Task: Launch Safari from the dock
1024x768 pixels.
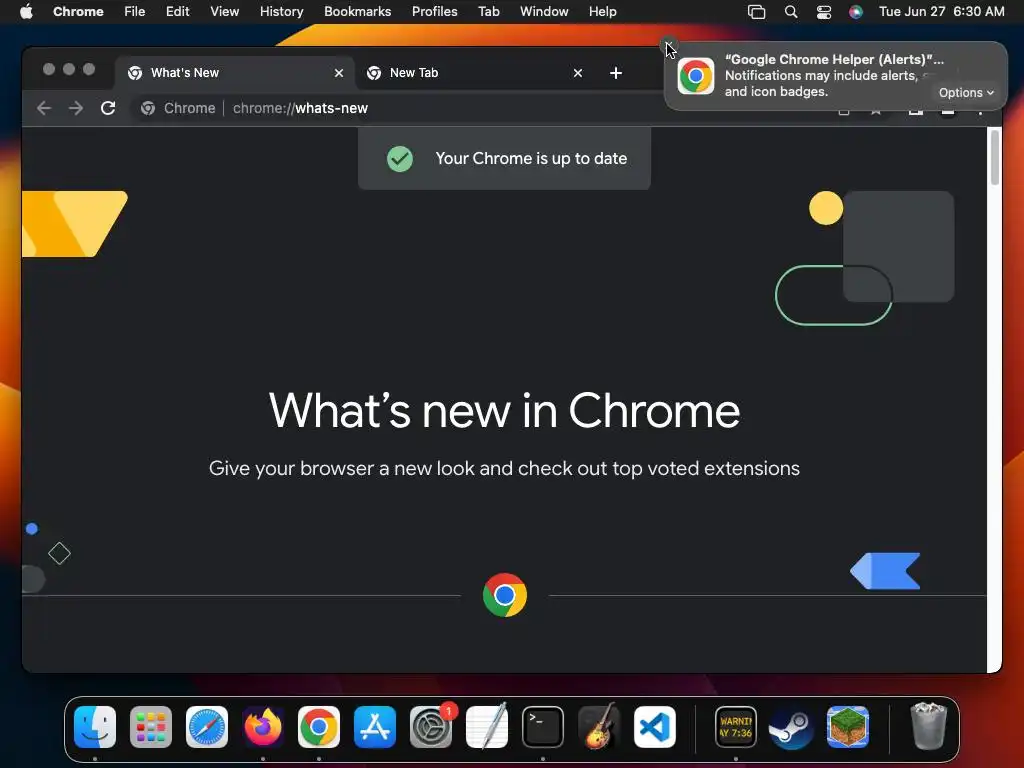Action: pyautogui.click(x=207, y=727)
